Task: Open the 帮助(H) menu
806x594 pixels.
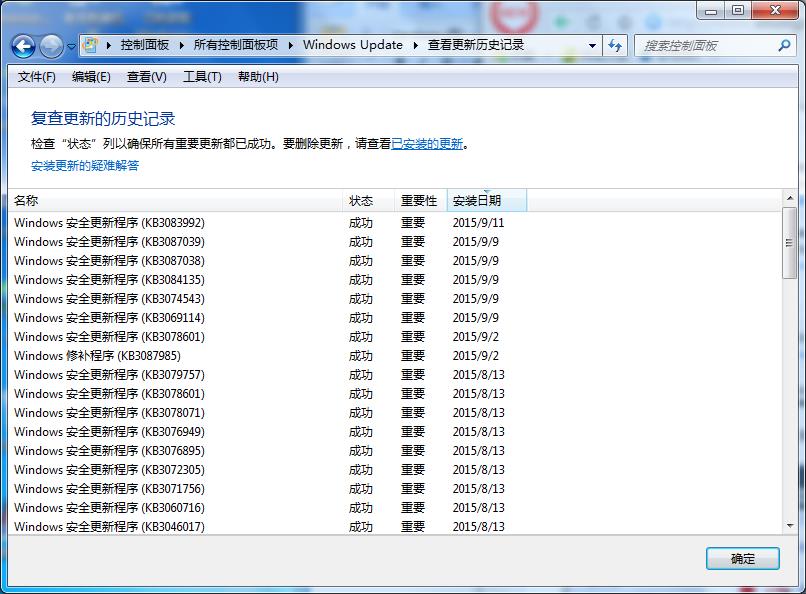Action: pyautogui.click(x=258, y=77)
